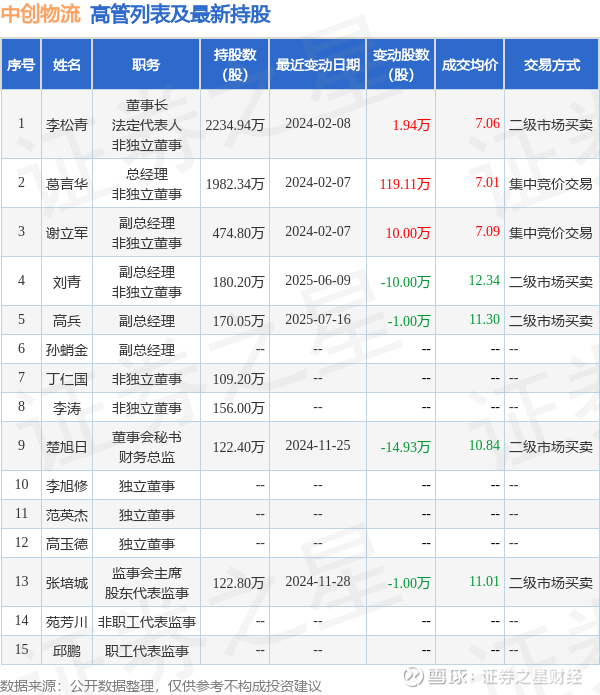Click 高兵's position 副总经理

click(146, 320)
